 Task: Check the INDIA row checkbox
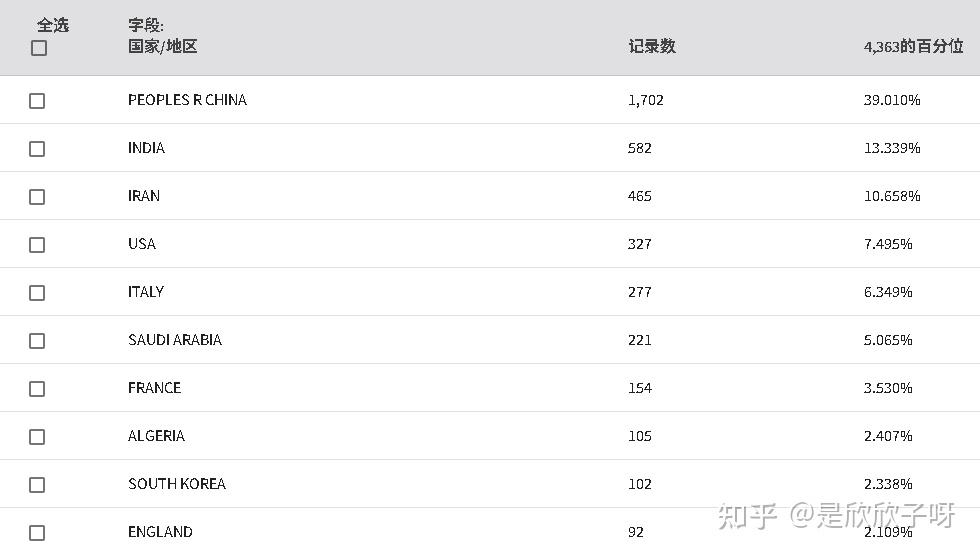pos(37,149)
